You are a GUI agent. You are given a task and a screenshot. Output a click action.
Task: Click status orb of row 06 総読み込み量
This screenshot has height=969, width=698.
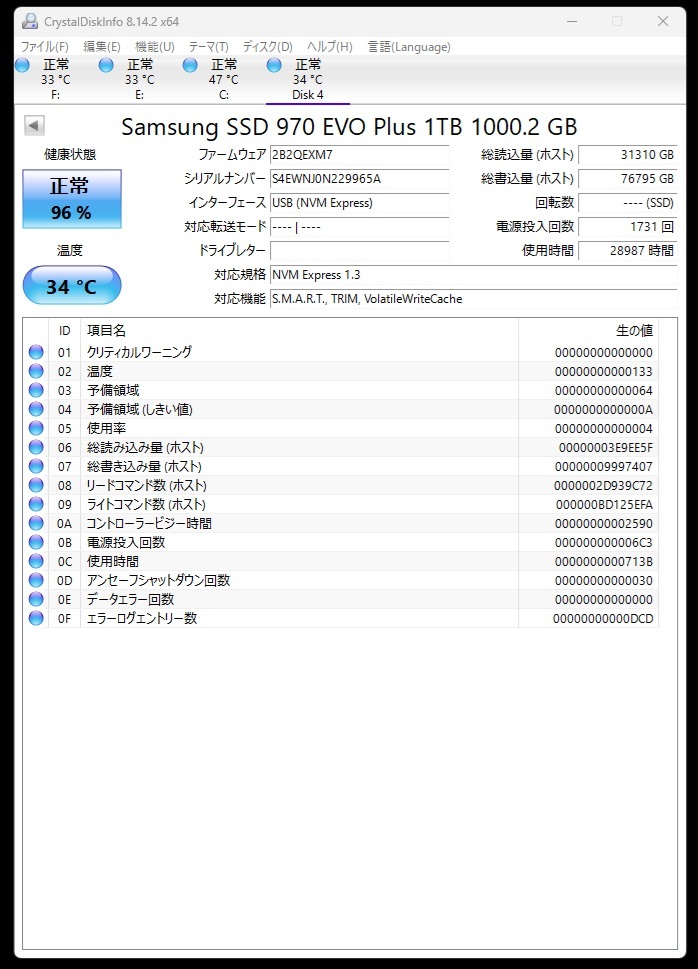coord(36,447)
